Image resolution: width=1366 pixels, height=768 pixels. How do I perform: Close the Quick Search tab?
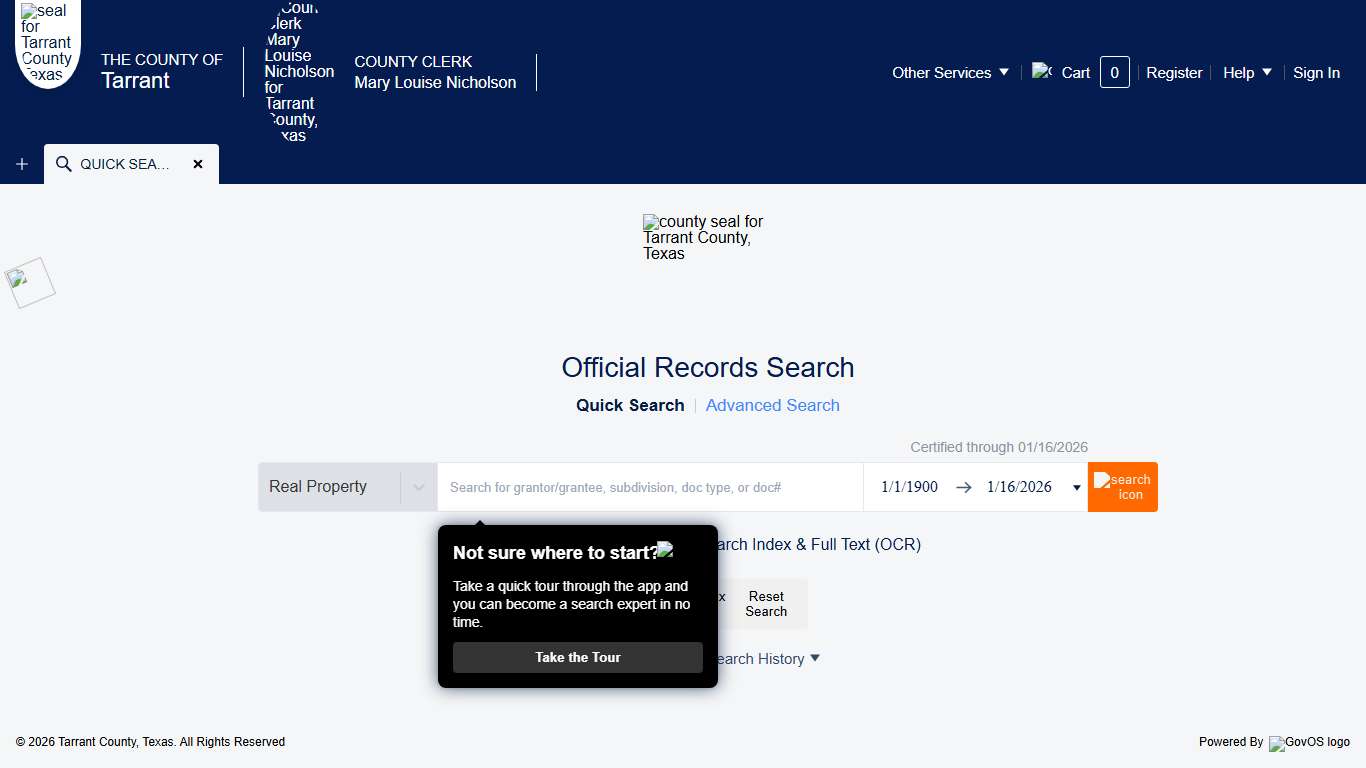pos(198,164)
